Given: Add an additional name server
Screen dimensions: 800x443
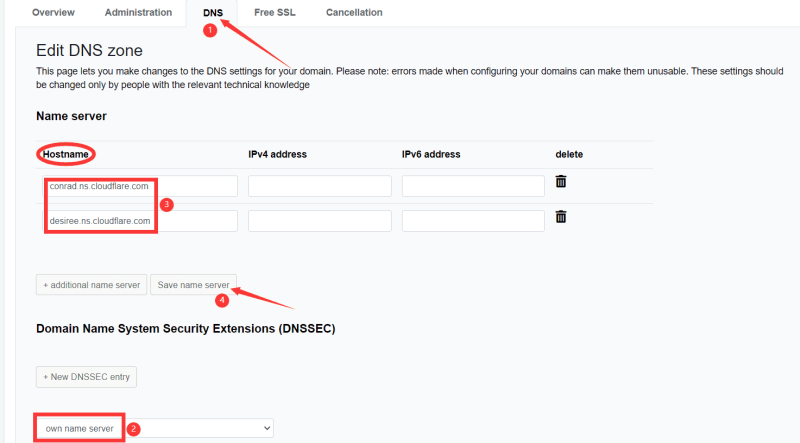Looking at the screenshot, I should pos(91,285).
